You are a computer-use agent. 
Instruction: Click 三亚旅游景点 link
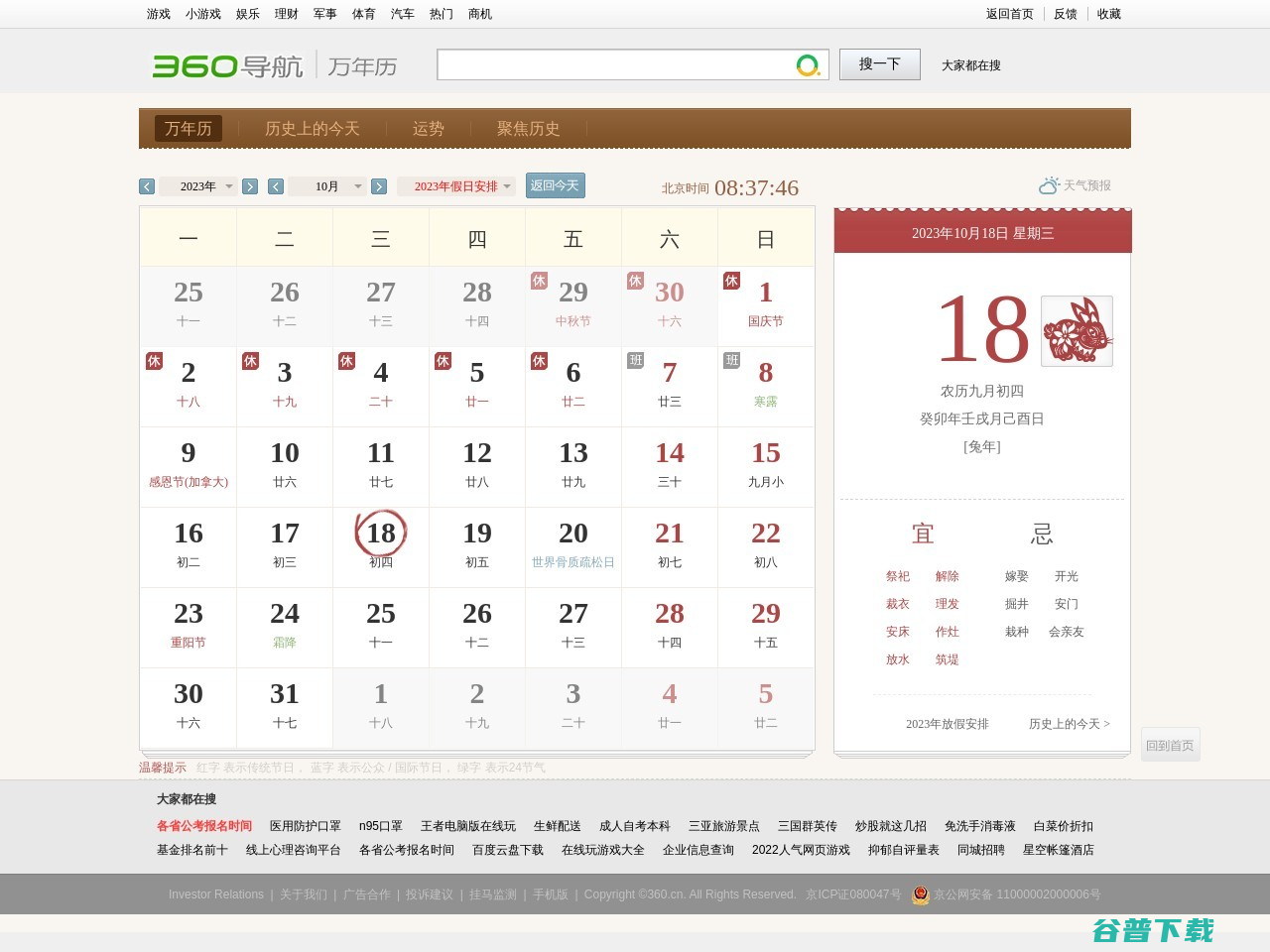(x=724, y=826)
